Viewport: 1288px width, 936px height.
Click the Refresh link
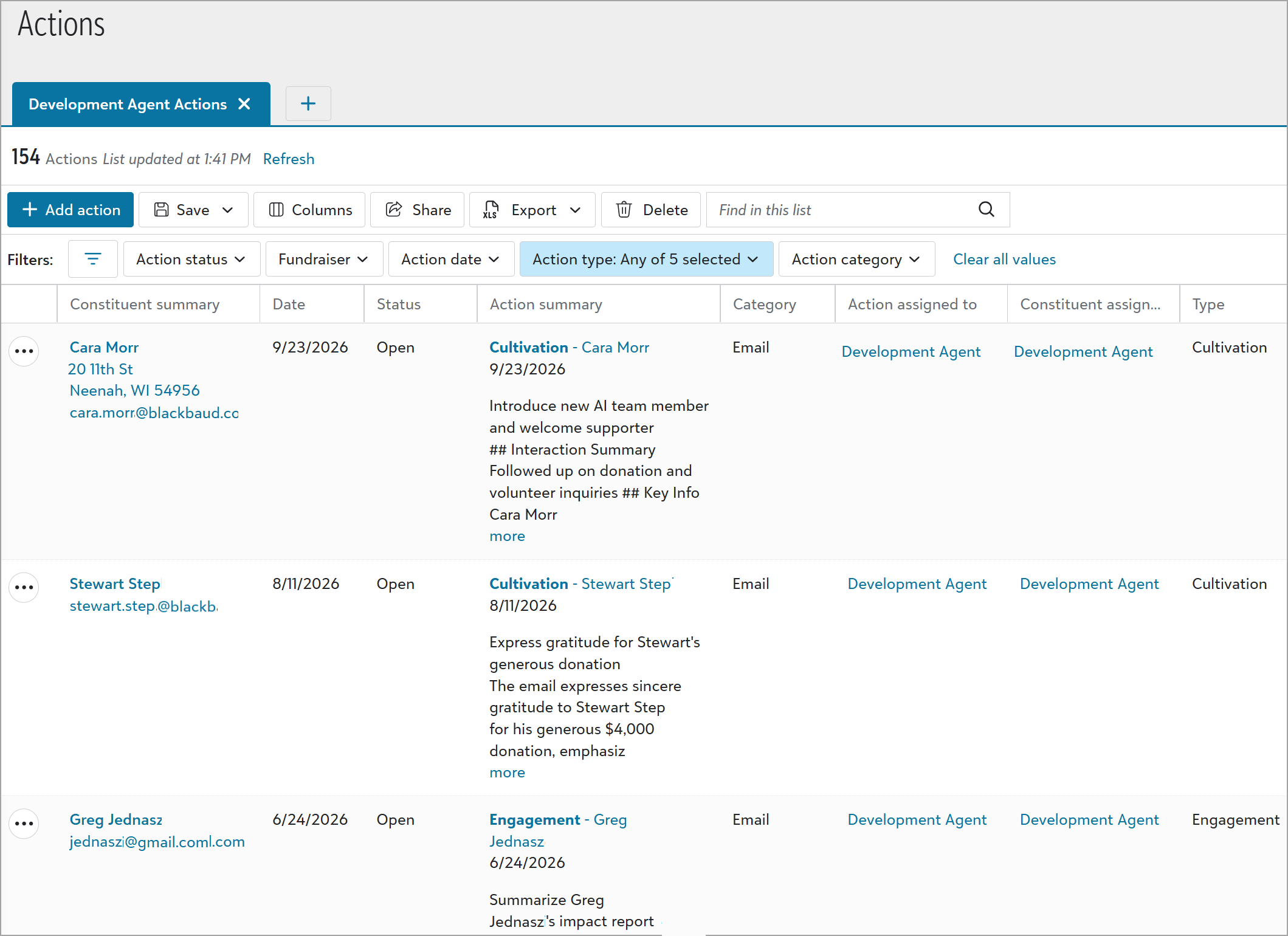click(289, 159)
